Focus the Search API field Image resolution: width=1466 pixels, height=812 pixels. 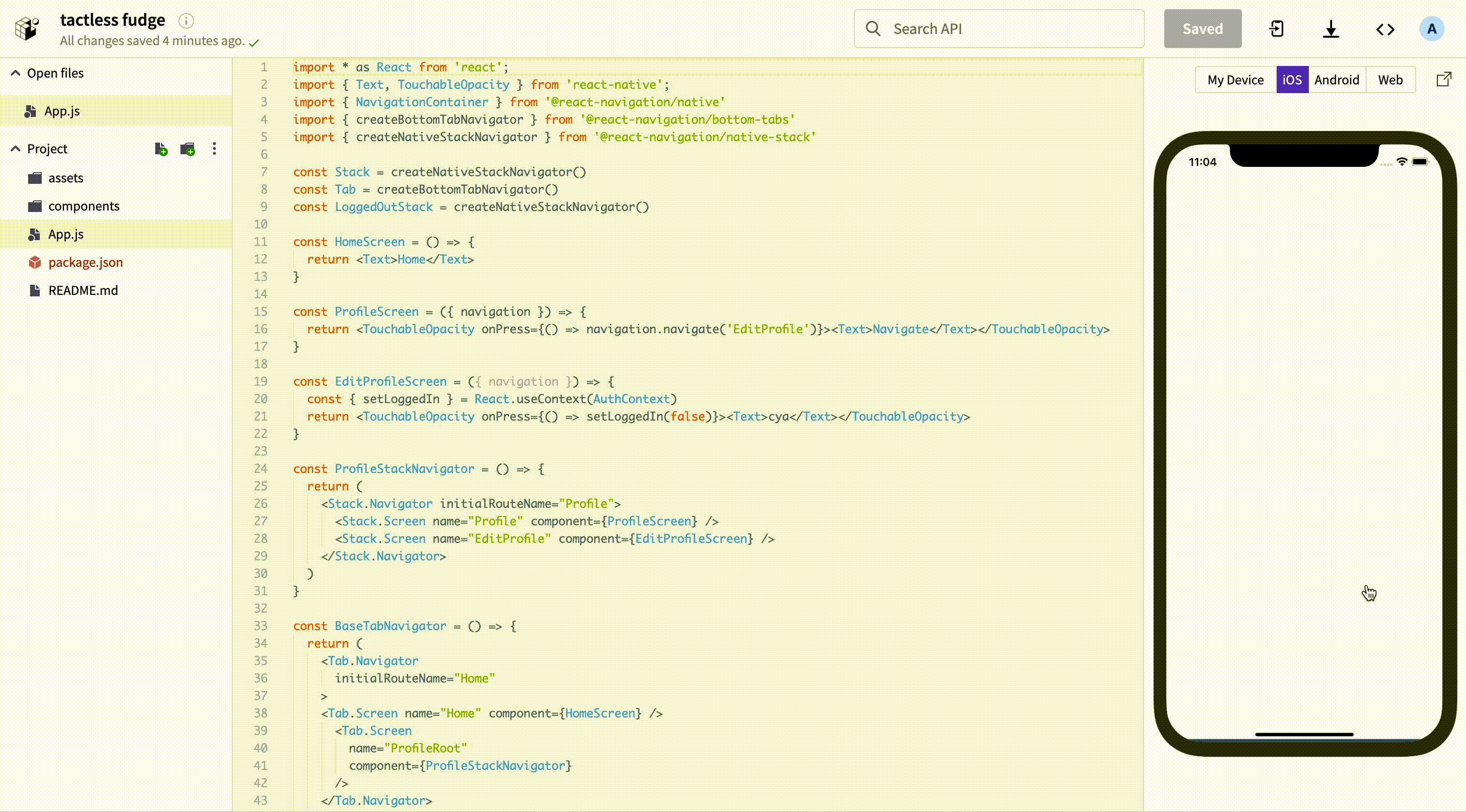[x=999, y=29]
